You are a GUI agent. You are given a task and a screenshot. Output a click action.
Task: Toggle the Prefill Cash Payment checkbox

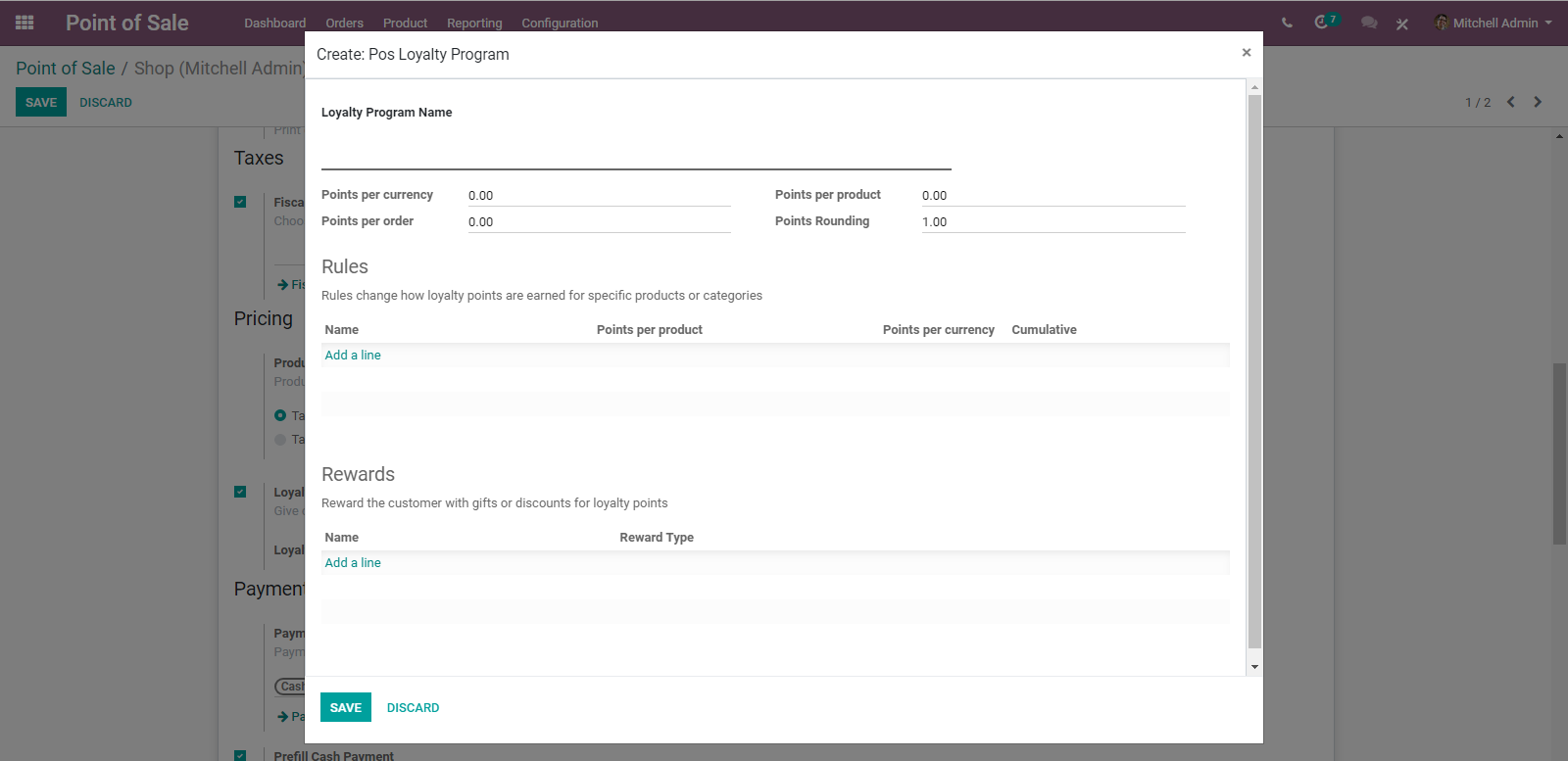tap(240, 755)
